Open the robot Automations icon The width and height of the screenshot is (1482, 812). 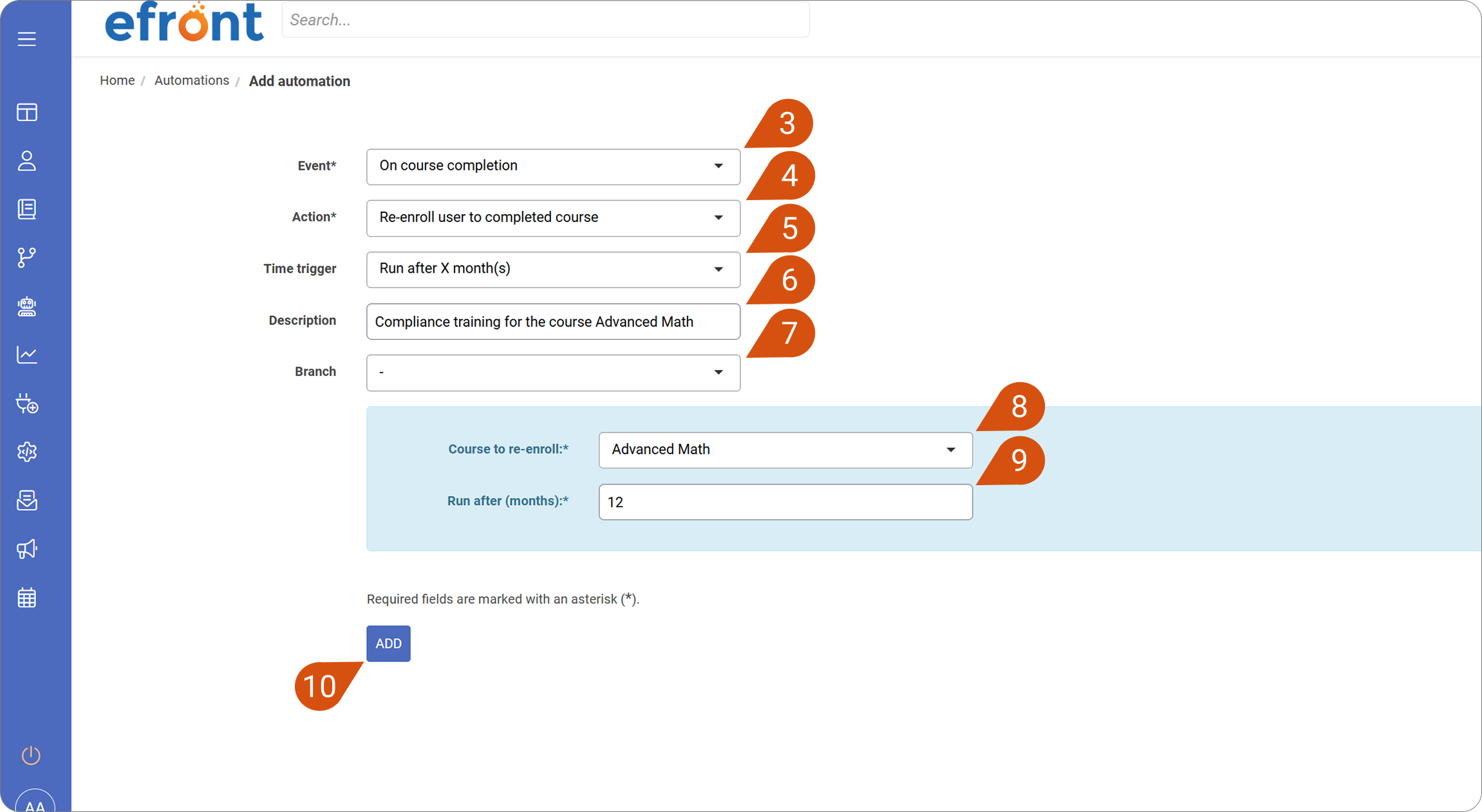click(x=27, y=306)
